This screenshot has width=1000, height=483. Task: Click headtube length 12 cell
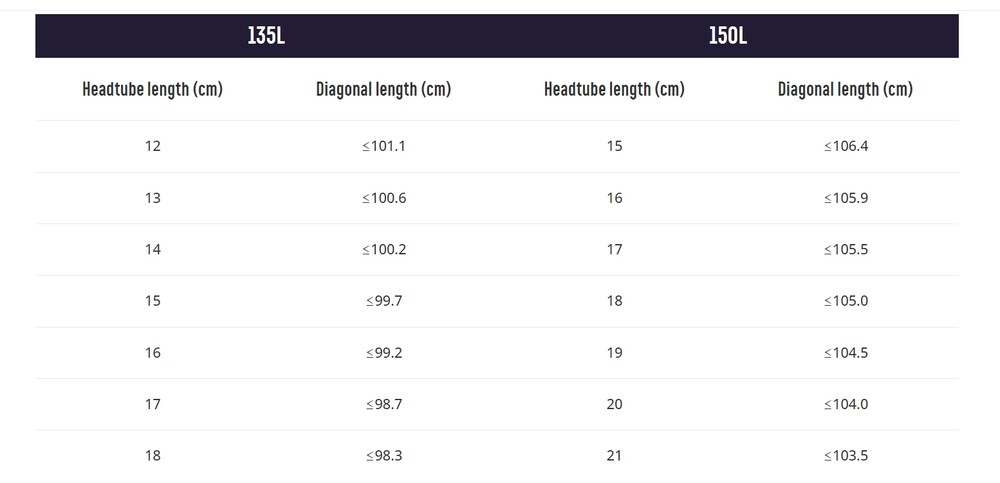(152, 146)
